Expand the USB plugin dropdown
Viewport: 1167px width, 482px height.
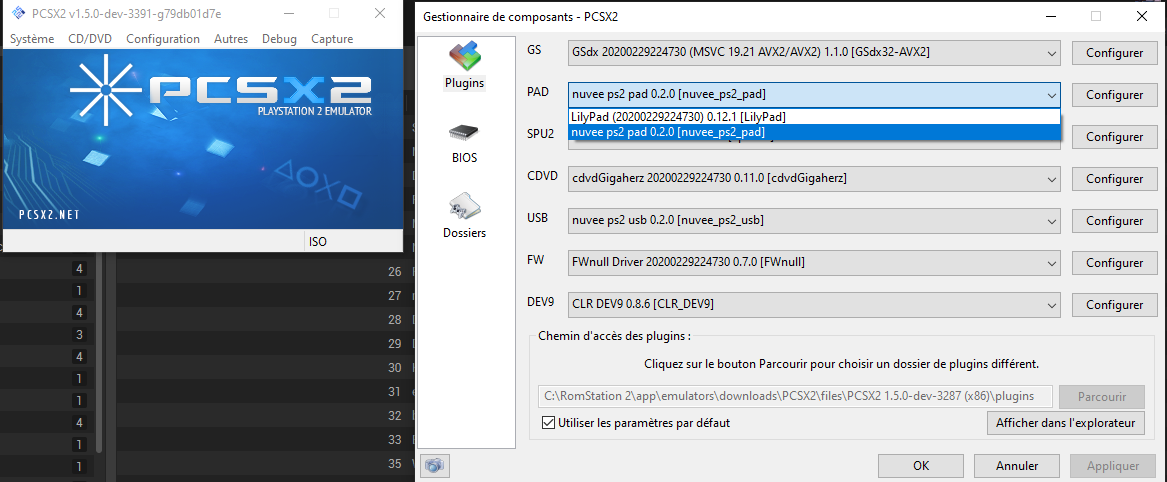1051,221
